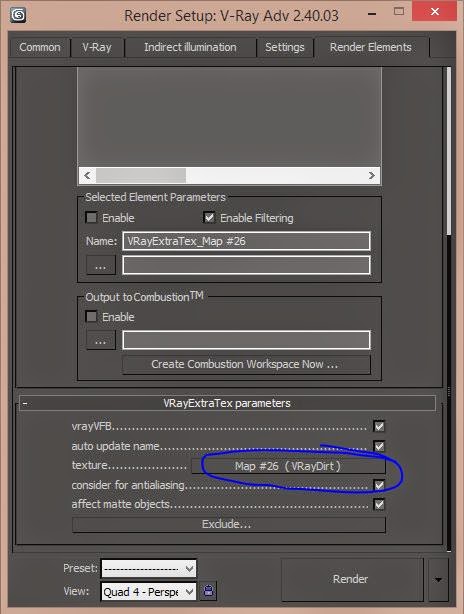
Task: Open the Preset dropdown
Action: (x=149, y=568)
